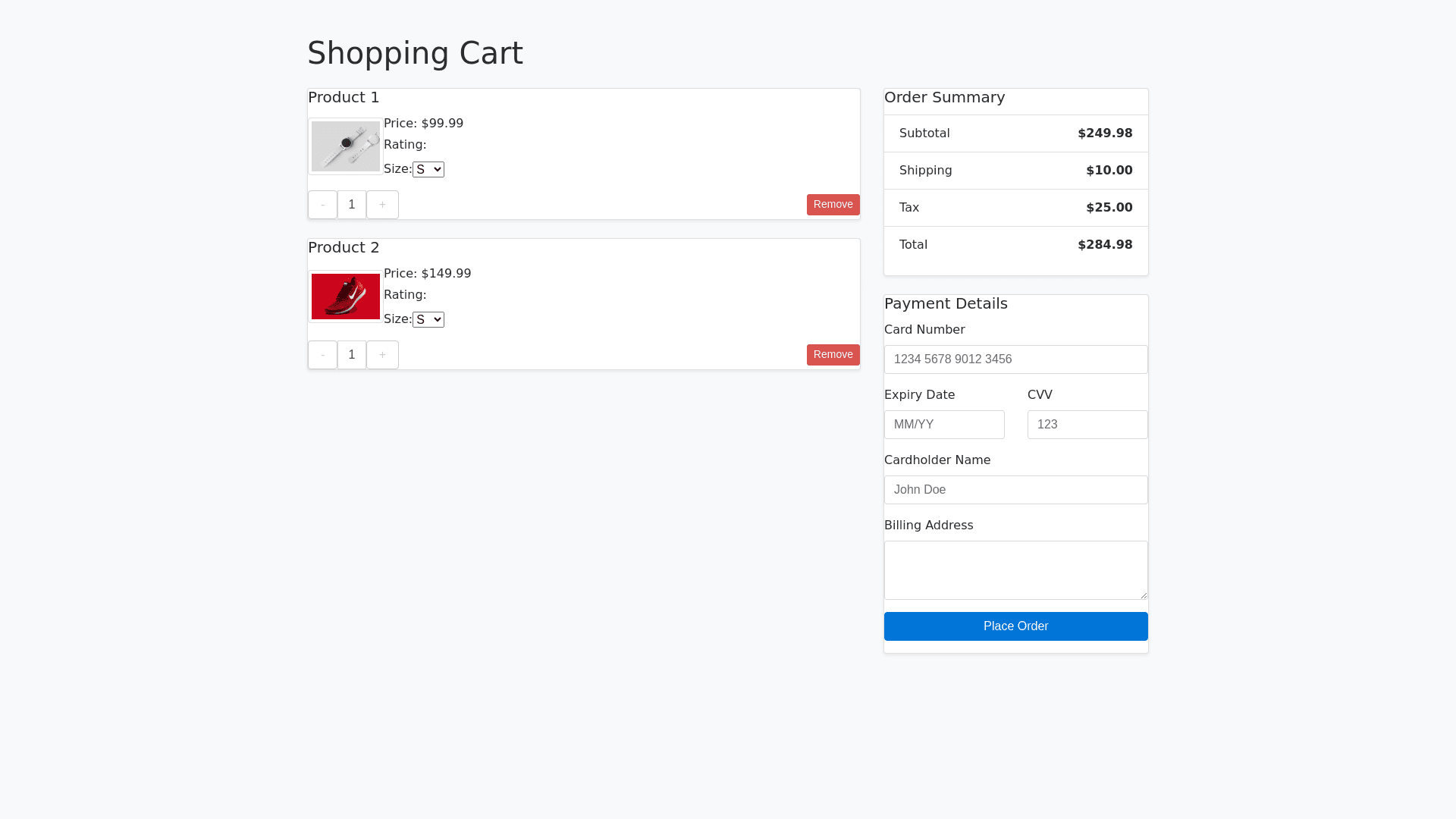1456x819 pixels.
Task: Focus the Card Number input field
Action: pos(1015,359)
